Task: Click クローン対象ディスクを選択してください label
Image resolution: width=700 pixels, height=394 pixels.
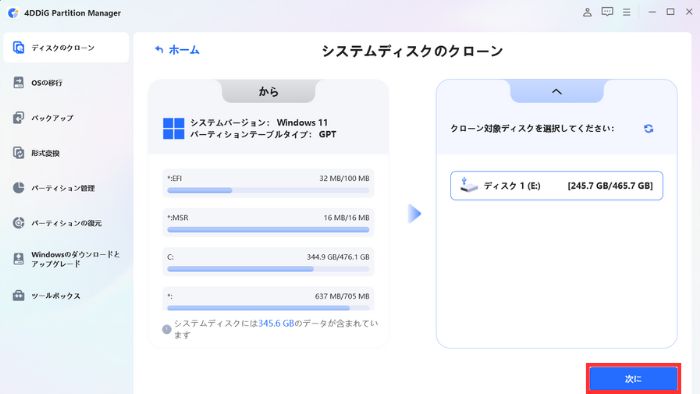Action: pyautogui.click(x=532, y=129)
